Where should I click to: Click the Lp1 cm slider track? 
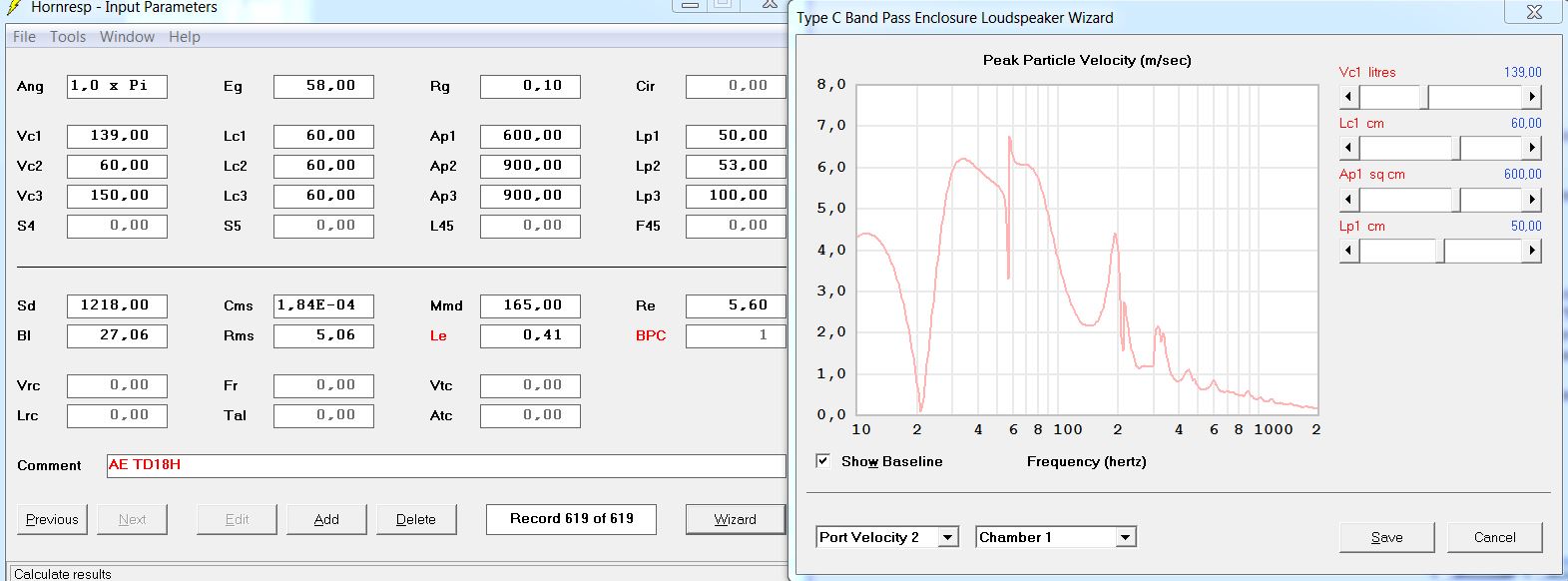(x=1441, y=251)
